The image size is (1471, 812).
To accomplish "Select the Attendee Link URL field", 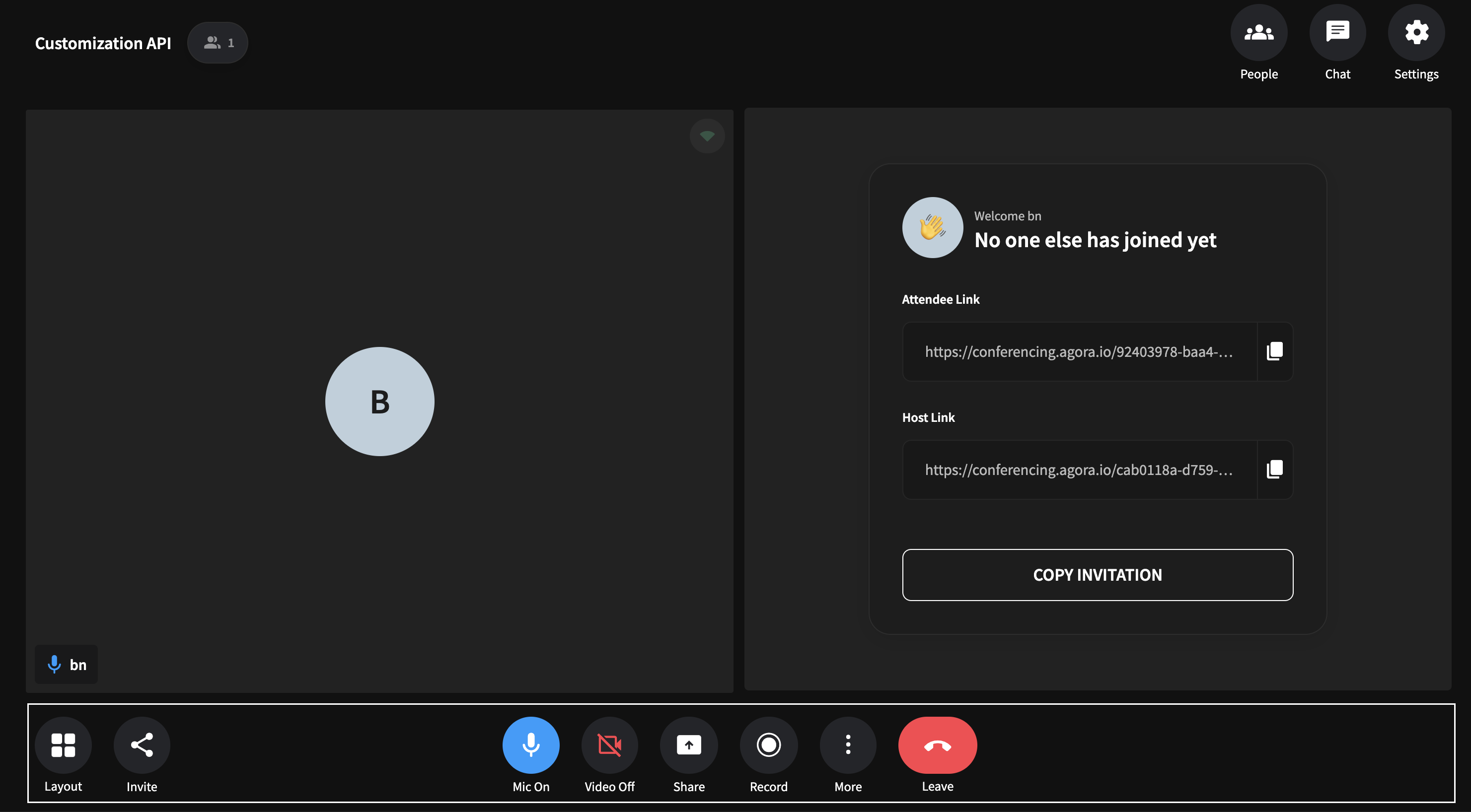I will click(x=1079, y=351).
